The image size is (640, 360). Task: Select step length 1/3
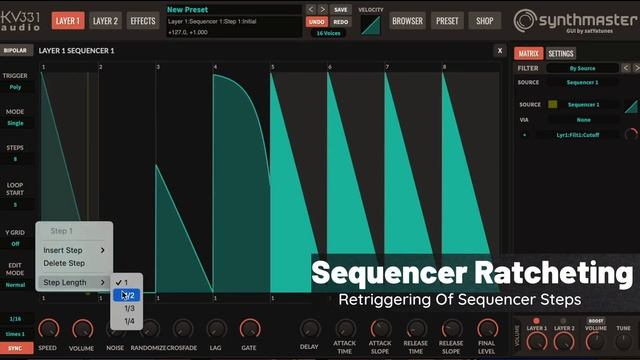click(x=127, y=308)
